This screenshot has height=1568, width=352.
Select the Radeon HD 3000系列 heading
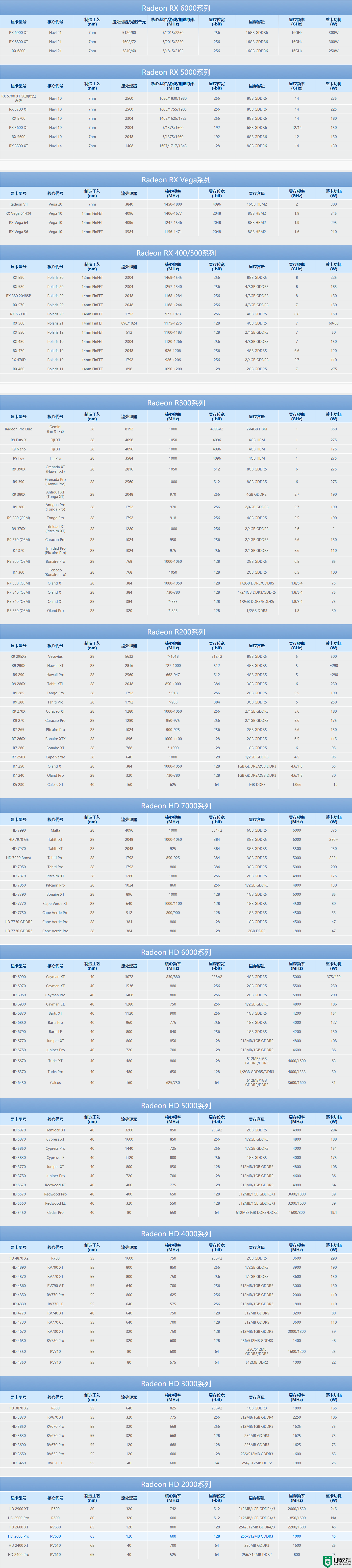[176, 1384]
